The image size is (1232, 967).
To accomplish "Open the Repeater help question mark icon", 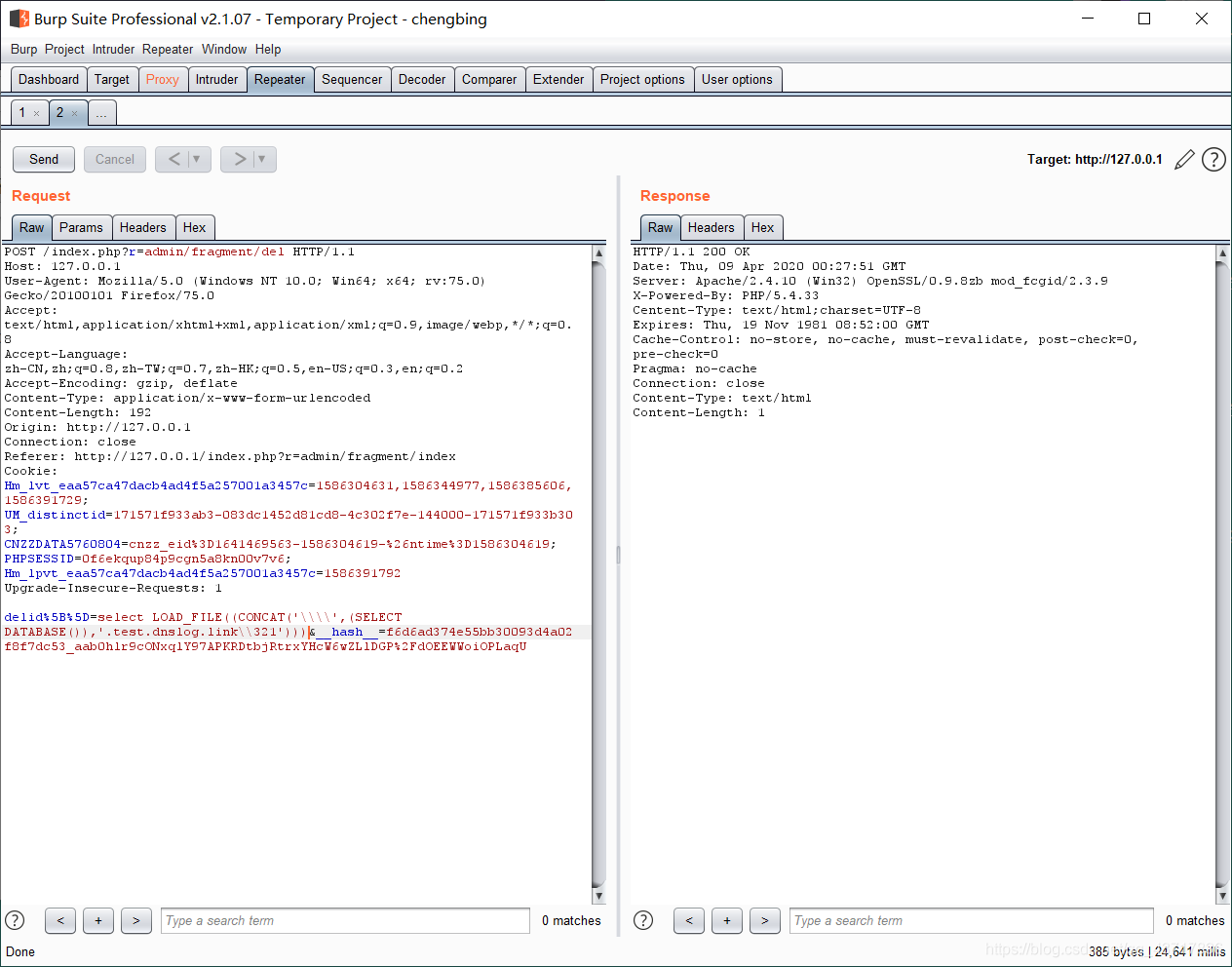I will click(1213, 160).
